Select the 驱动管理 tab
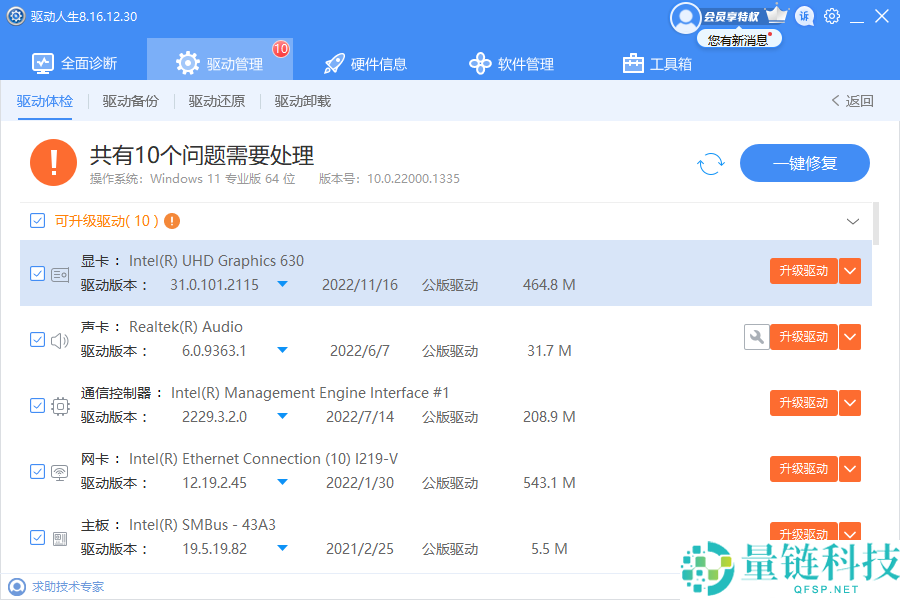This screenshot has height=600, width=900. (x=220, y=59)
